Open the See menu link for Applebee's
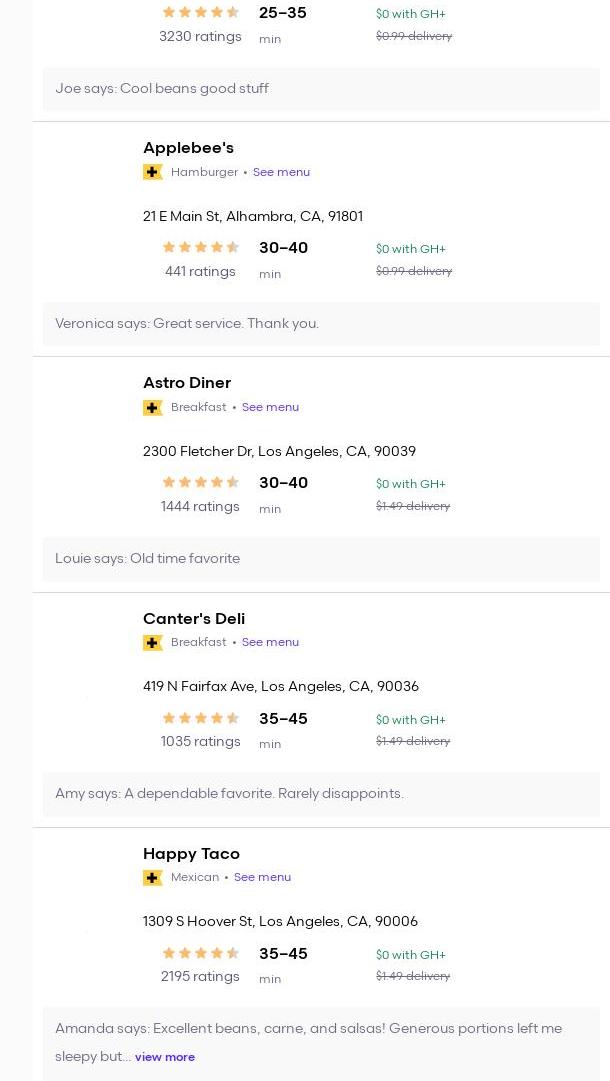 pyautogui.click(x=281, y=172)
